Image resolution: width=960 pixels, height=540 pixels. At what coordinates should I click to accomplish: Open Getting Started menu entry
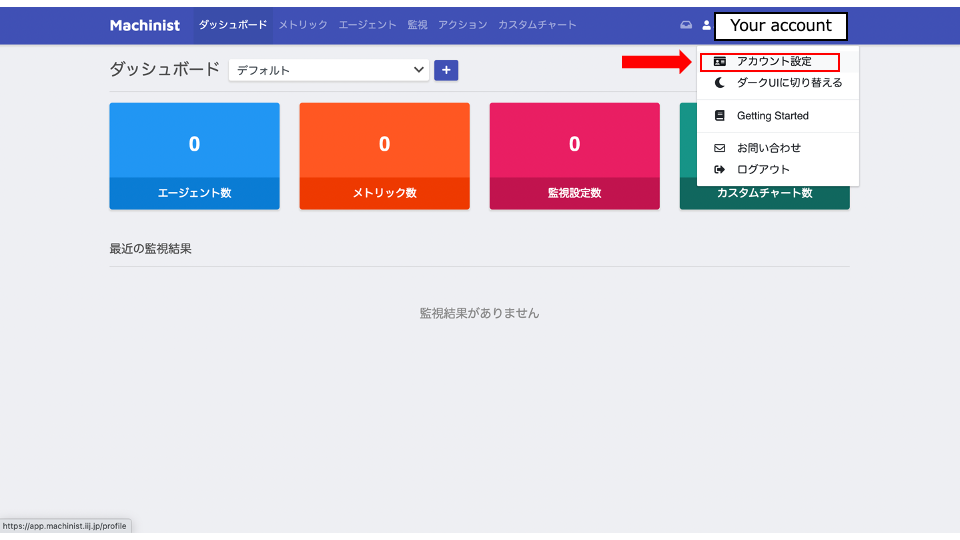coord(778,116)
